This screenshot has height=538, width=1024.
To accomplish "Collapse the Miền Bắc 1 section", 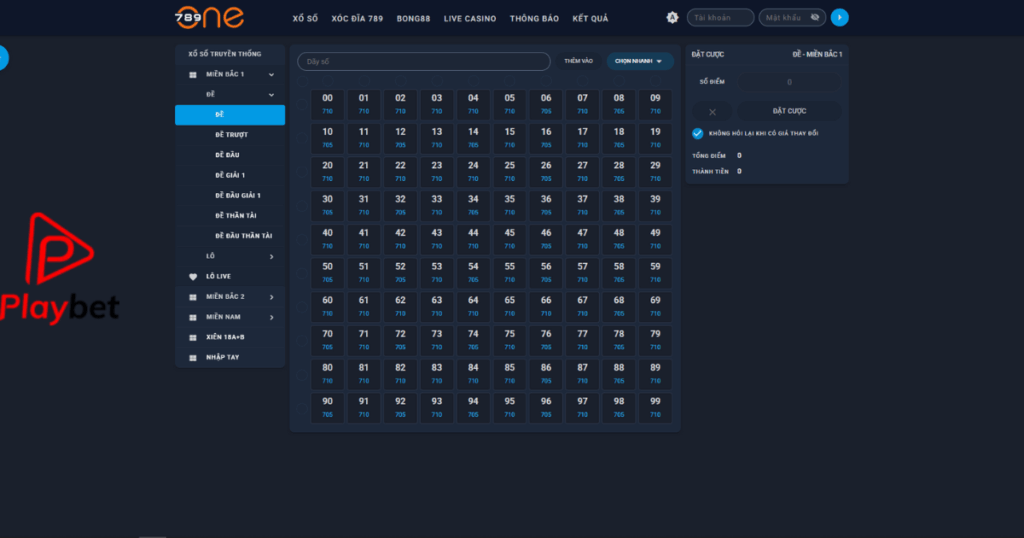I will coord(271,74).
